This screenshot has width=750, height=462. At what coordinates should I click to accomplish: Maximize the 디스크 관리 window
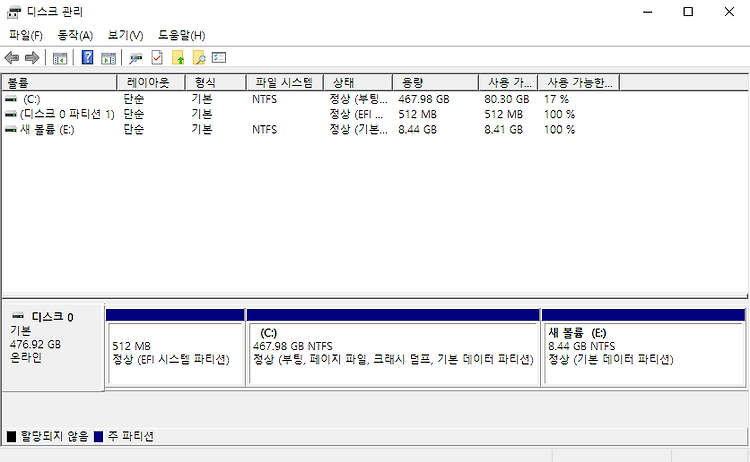(688, 12)
